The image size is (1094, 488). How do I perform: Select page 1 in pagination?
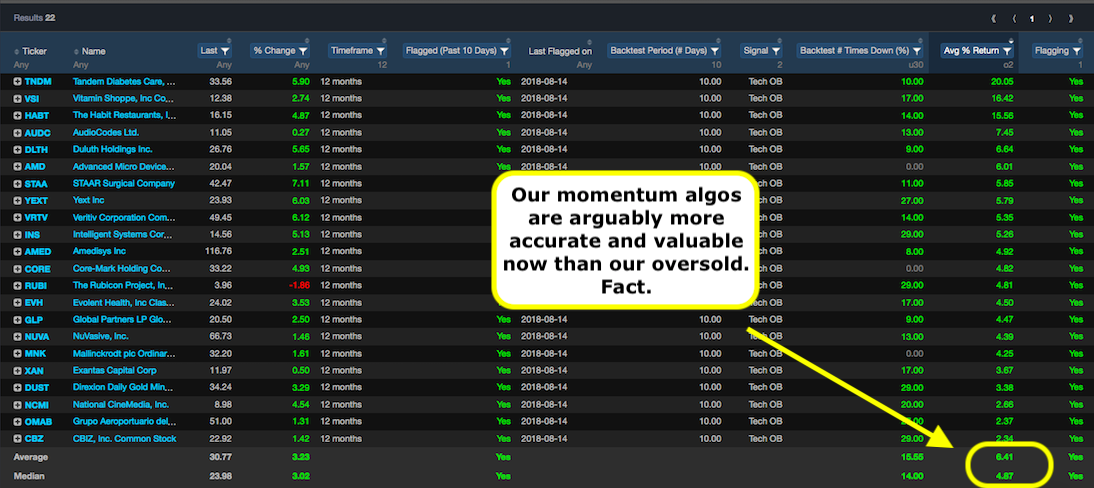click(x=1032, y=18)
